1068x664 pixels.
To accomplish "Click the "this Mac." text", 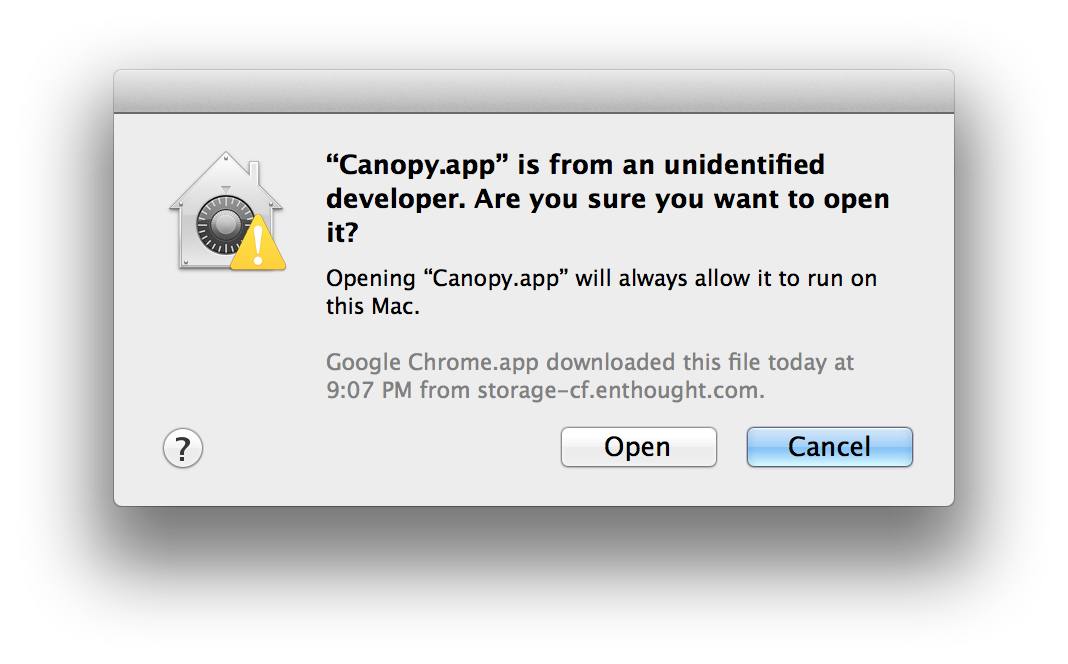I will point(373,306).
